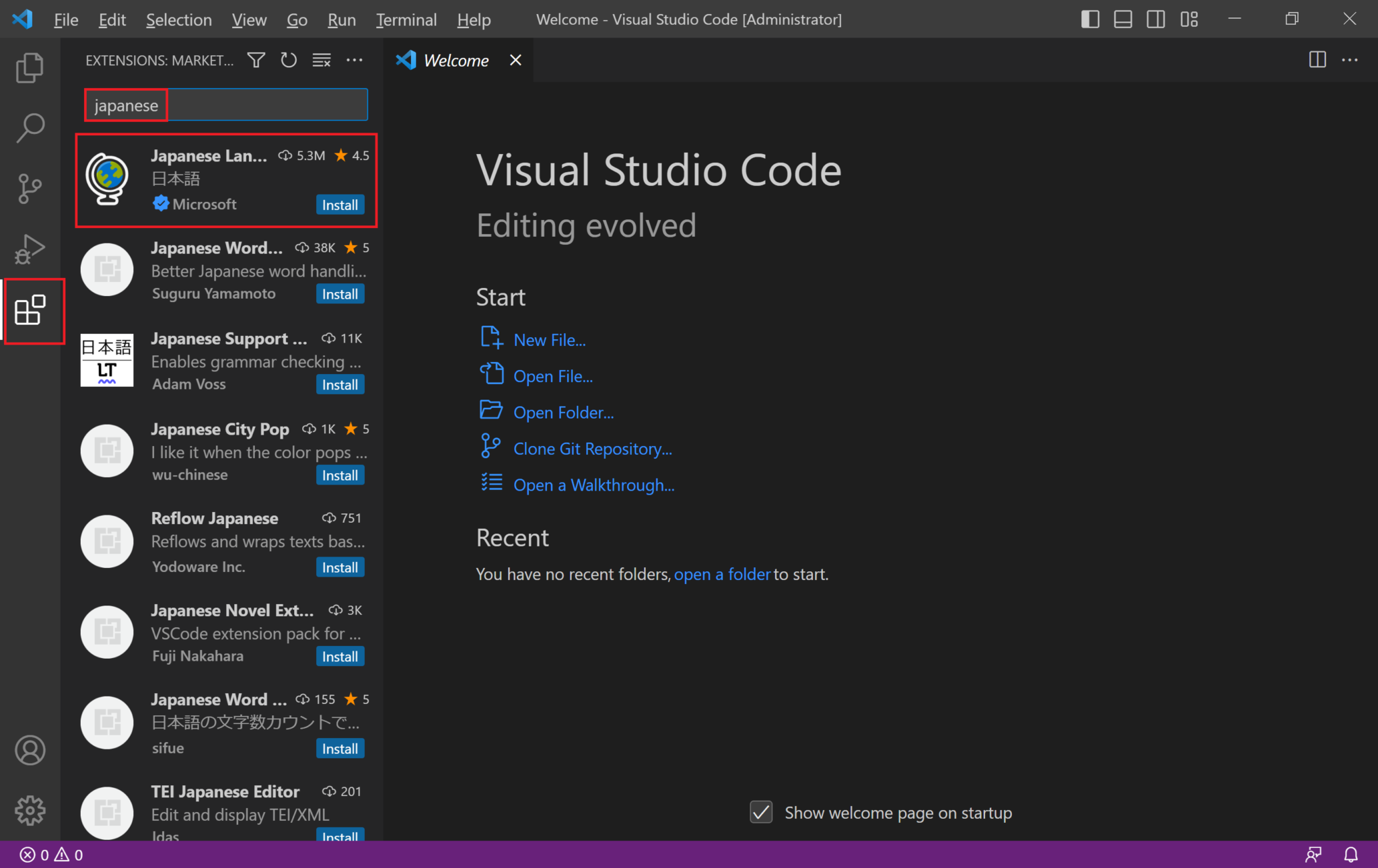Click the Extensions icon in activity bar
This screenshot has width=1378, height=868.
(31, 311)
